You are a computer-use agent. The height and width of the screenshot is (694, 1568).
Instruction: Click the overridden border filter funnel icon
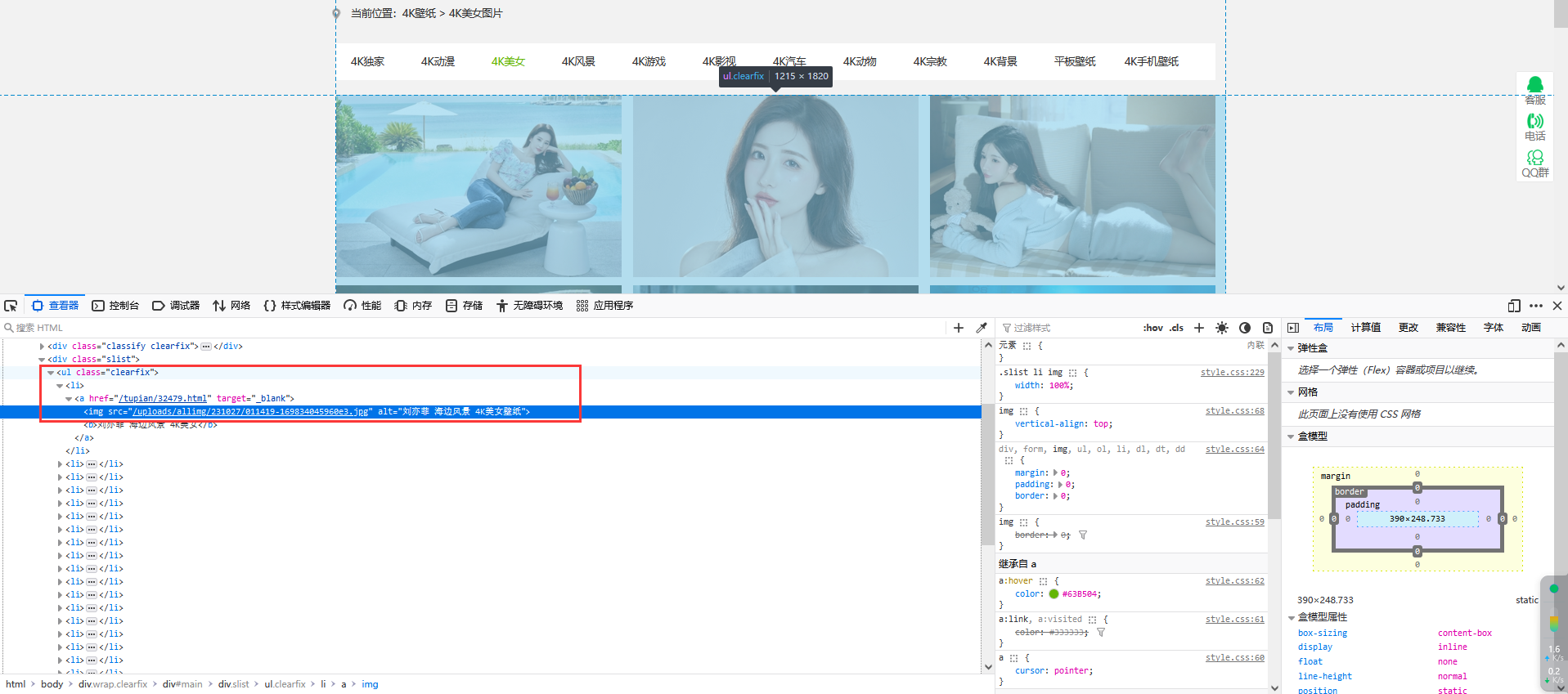pyautogui.click(x=1083, y=535)
